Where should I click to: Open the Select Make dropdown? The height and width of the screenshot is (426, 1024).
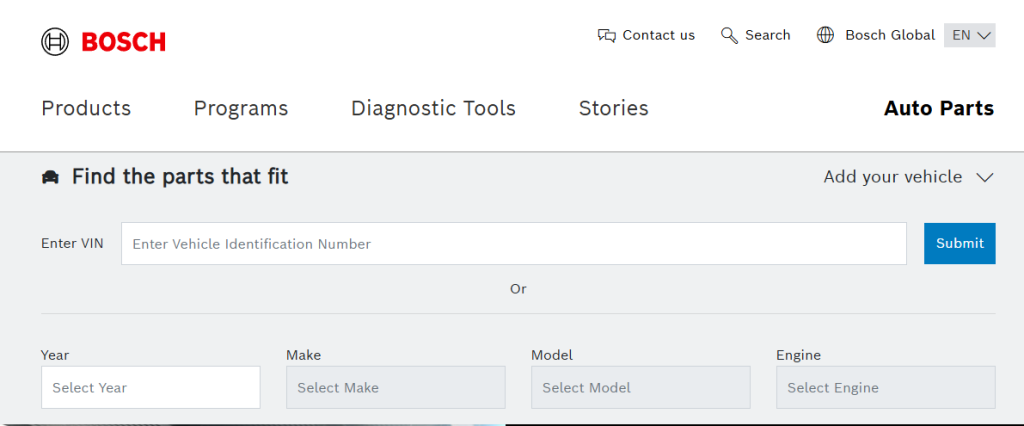(396, 387)
